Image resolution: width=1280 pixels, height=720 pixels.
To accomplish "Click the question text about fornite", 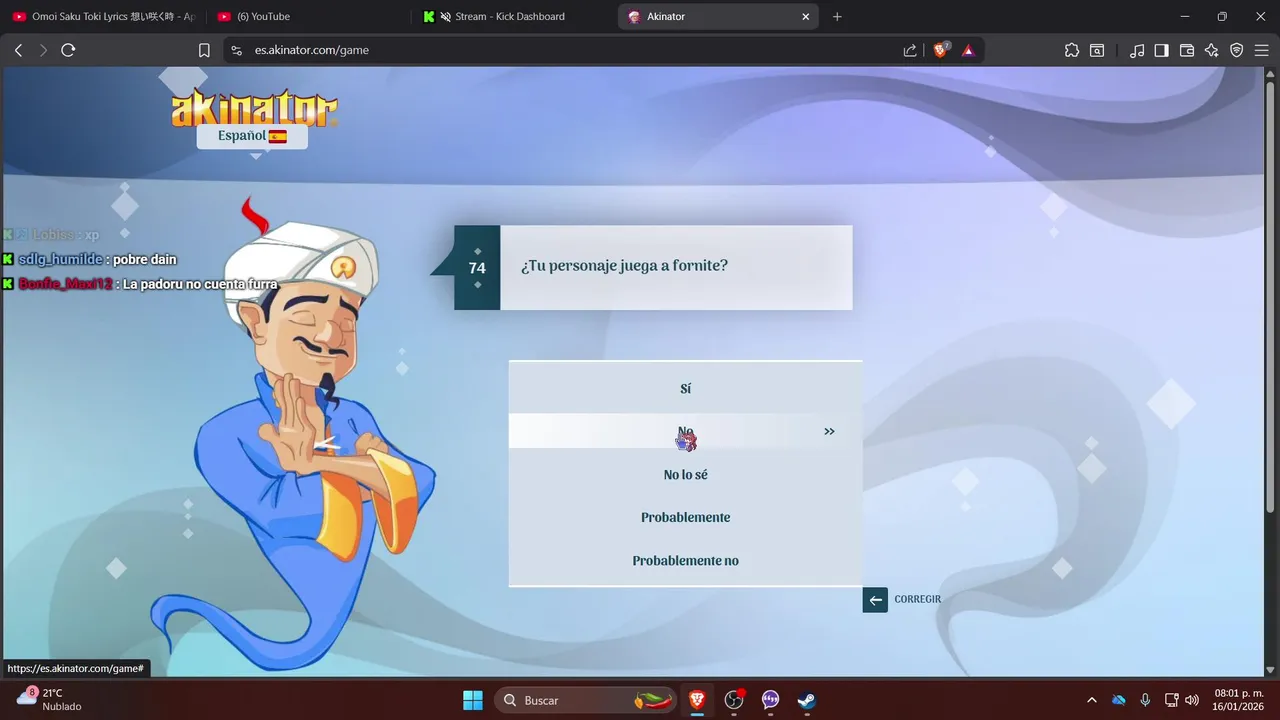I will click(624, 266).
